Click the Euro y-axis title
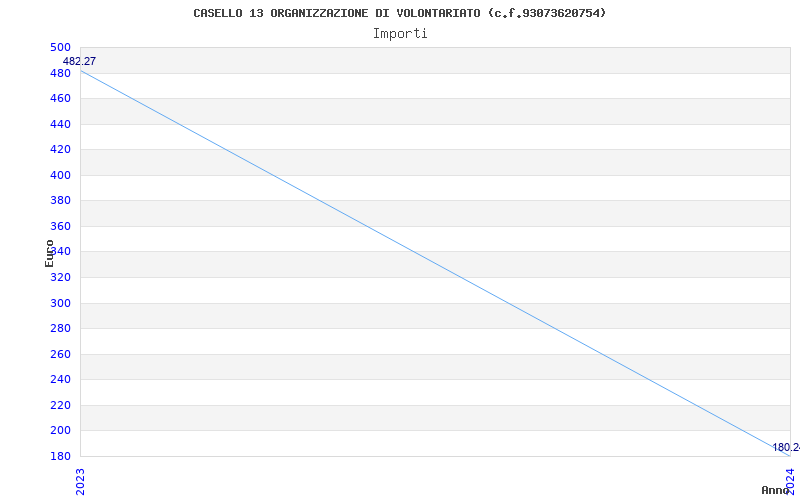This screenshot has height=500, width=800. coord(49,254)
